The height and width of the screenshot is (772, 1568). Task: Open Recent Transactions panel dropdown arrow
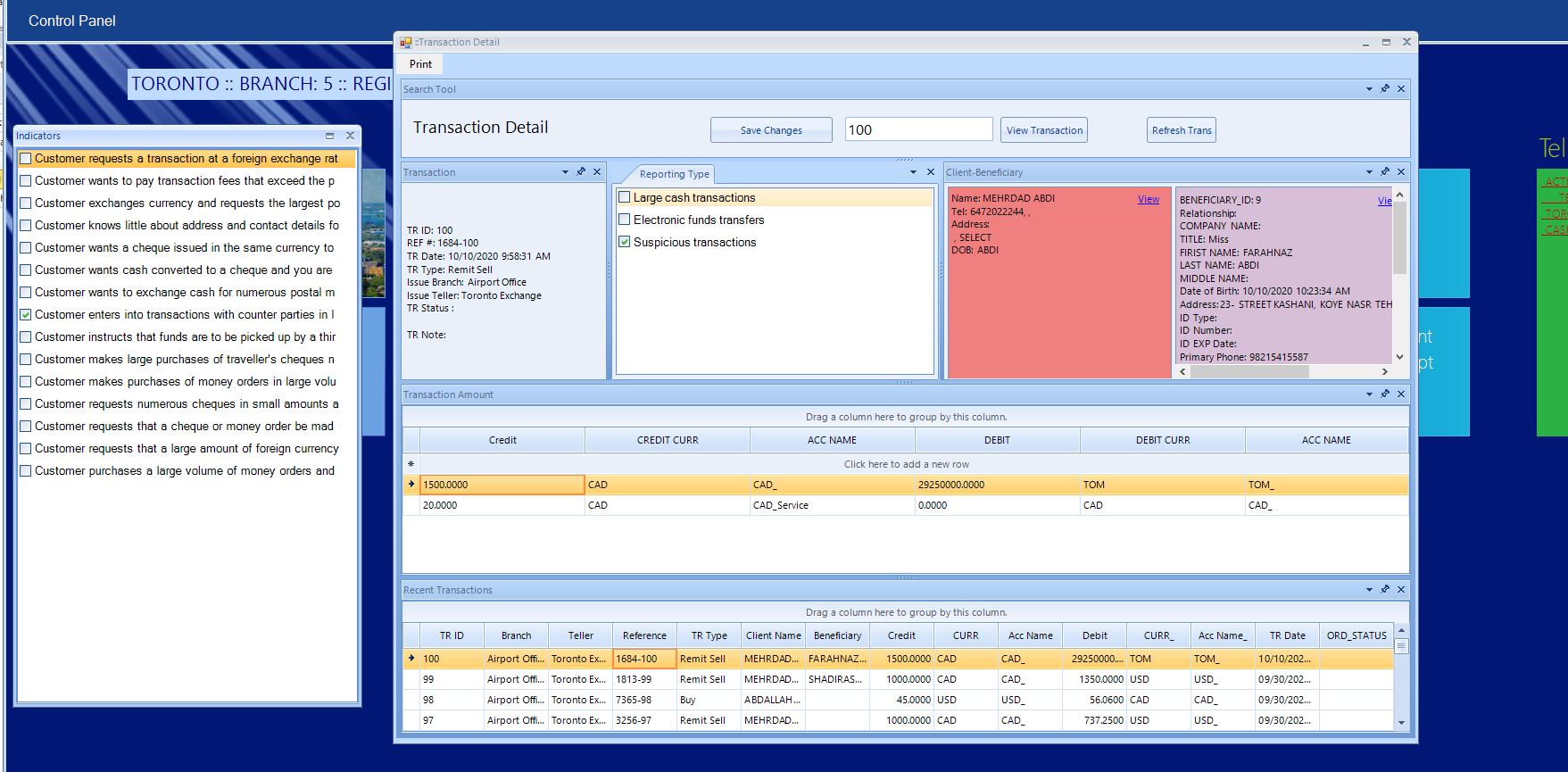[1369, 589]
